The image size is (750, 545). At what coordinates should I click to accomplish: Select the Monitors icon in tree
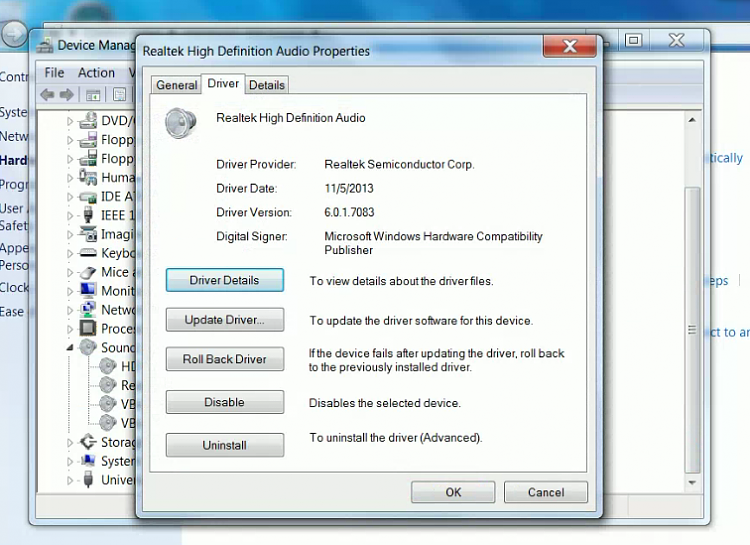point(88,290)
